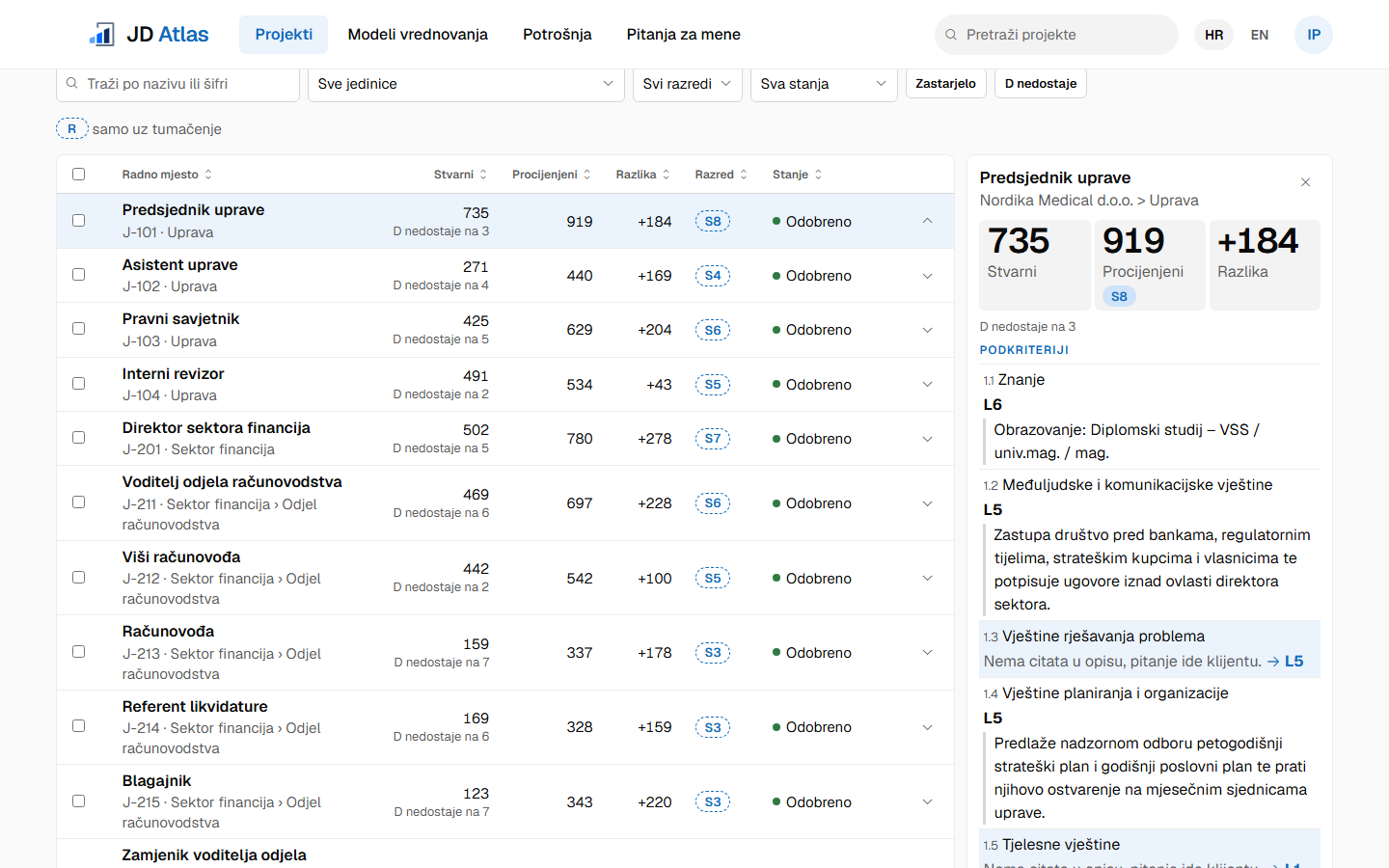This screenshot has width=1389, height=868.
Task: Apply the Zastarjelo filter
Action: [x=946, y=84]
